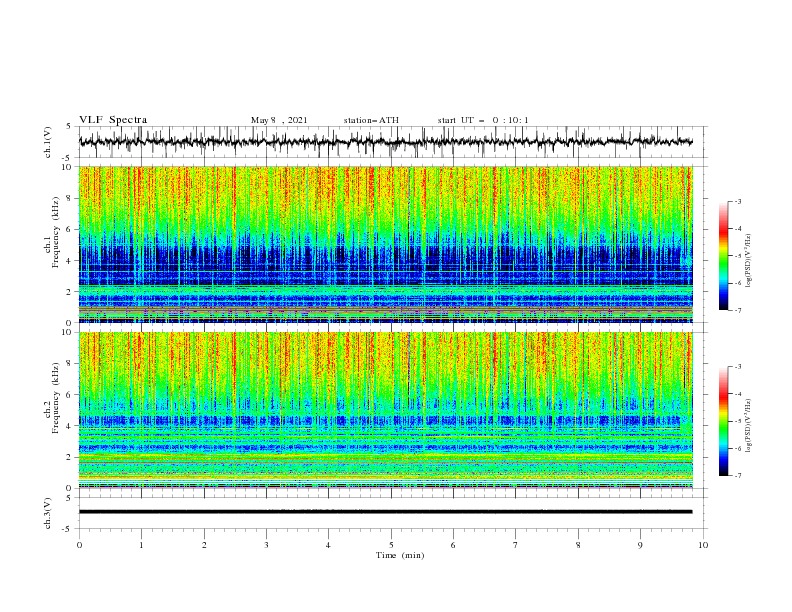
Task: Click the "-7" tick on ch.1 colorbar
Action: 737,310
